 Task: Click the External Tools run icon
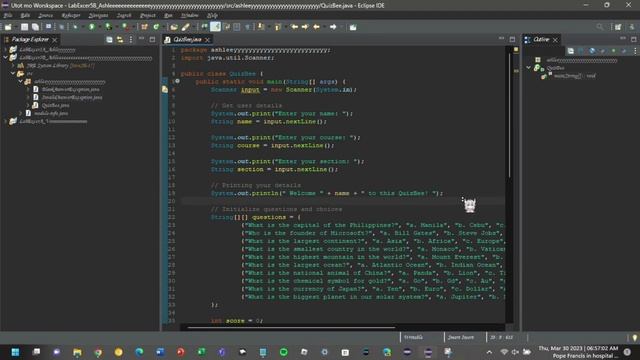[x=125, y=27]
